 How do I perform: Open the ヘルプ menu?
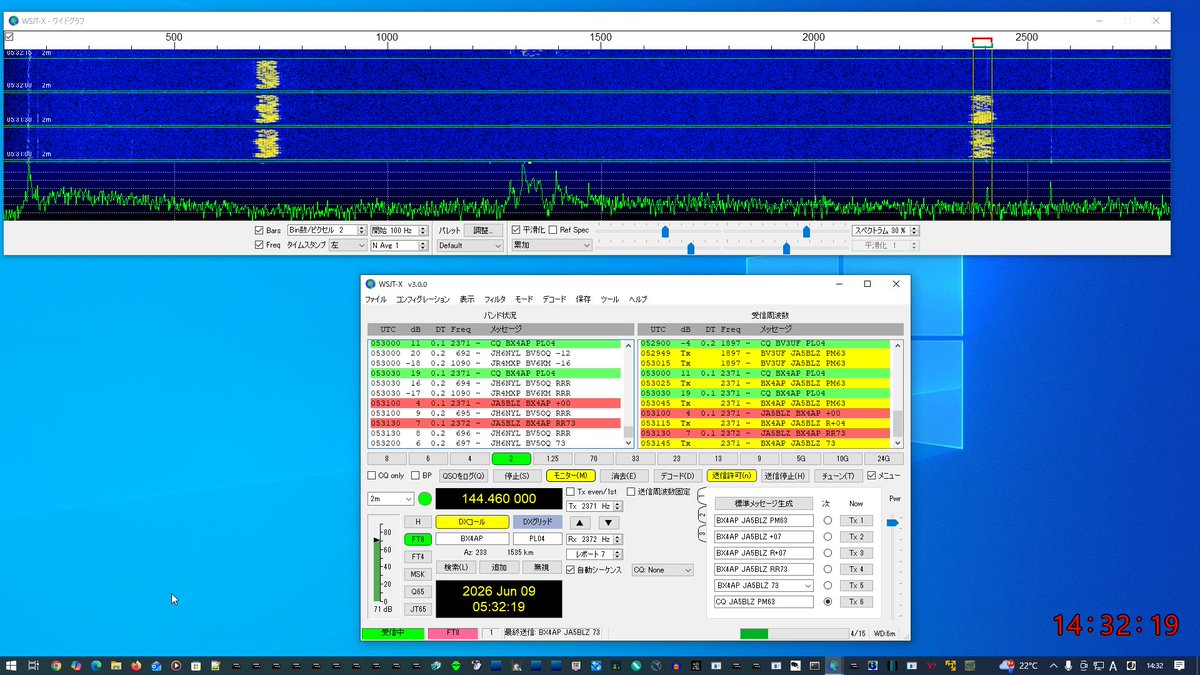tap(638, 299)
